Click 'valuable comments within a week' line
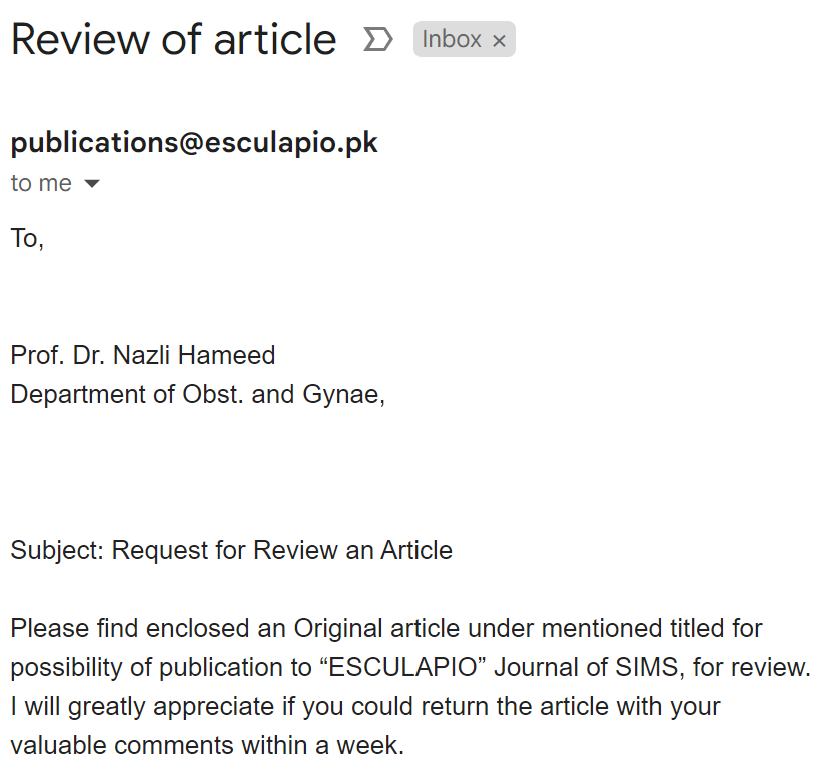The image size is (832, 784). point(188,745)
